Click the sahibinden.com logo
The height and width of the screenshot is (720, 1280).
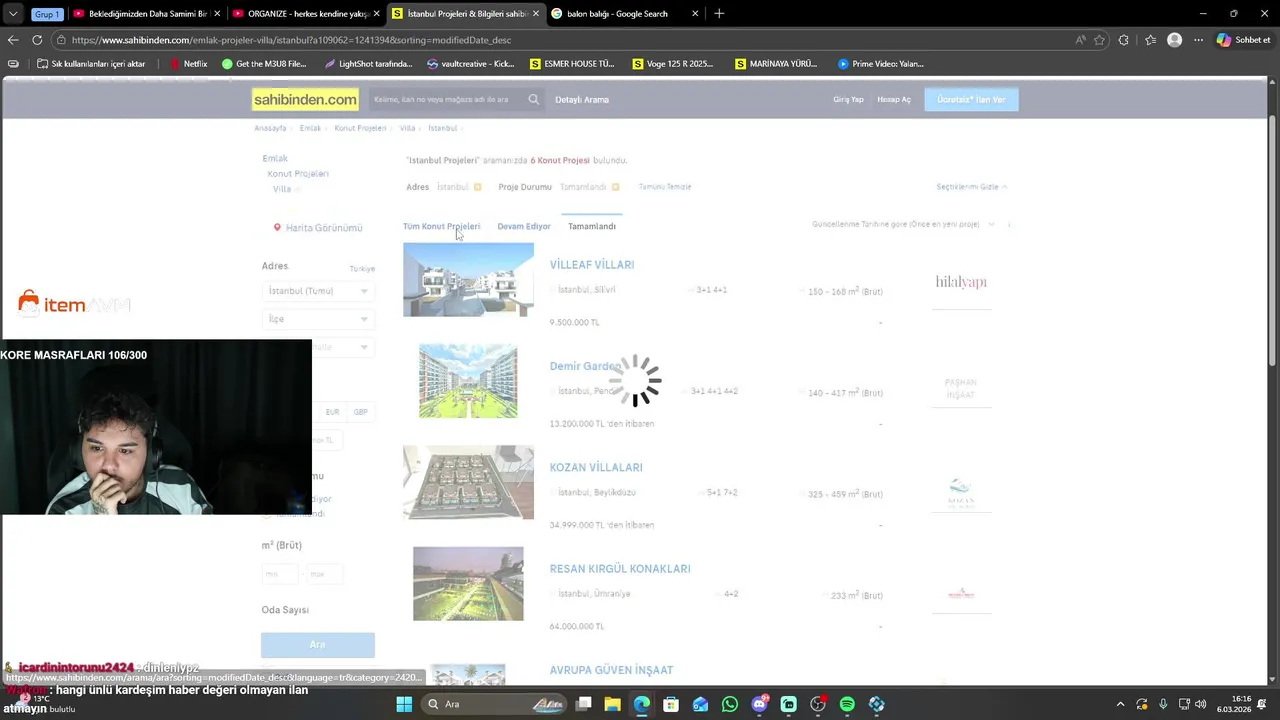(305, 99)
